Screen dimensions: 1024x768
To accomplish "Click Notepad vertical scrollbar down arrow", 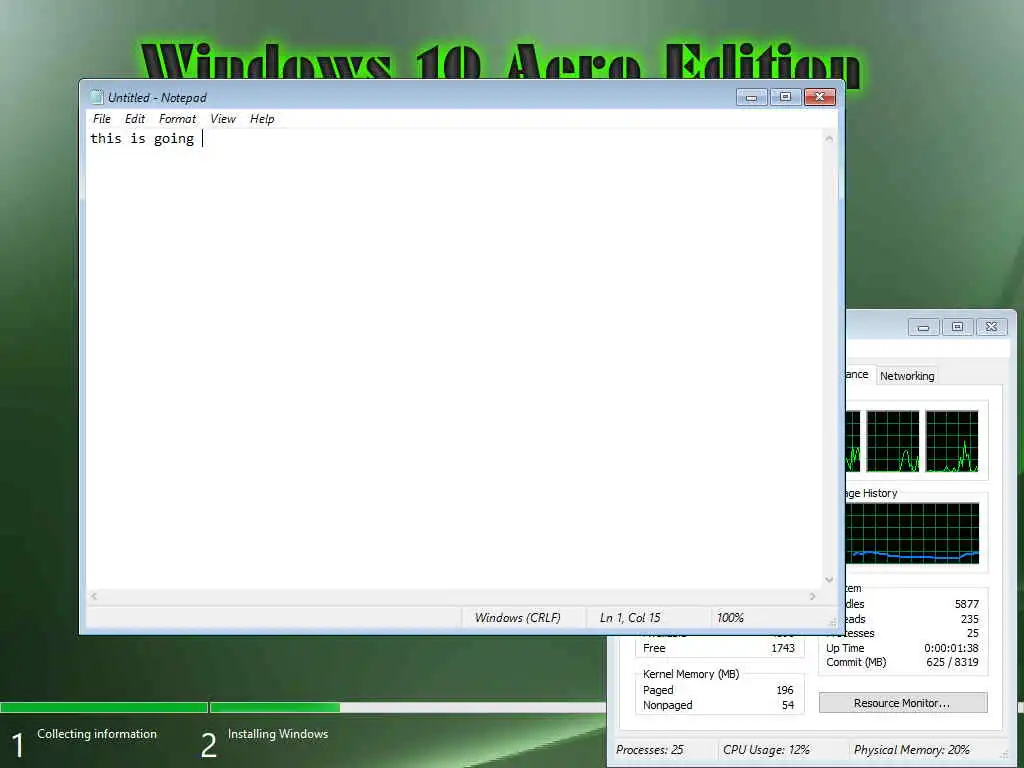I will (829, 579).
